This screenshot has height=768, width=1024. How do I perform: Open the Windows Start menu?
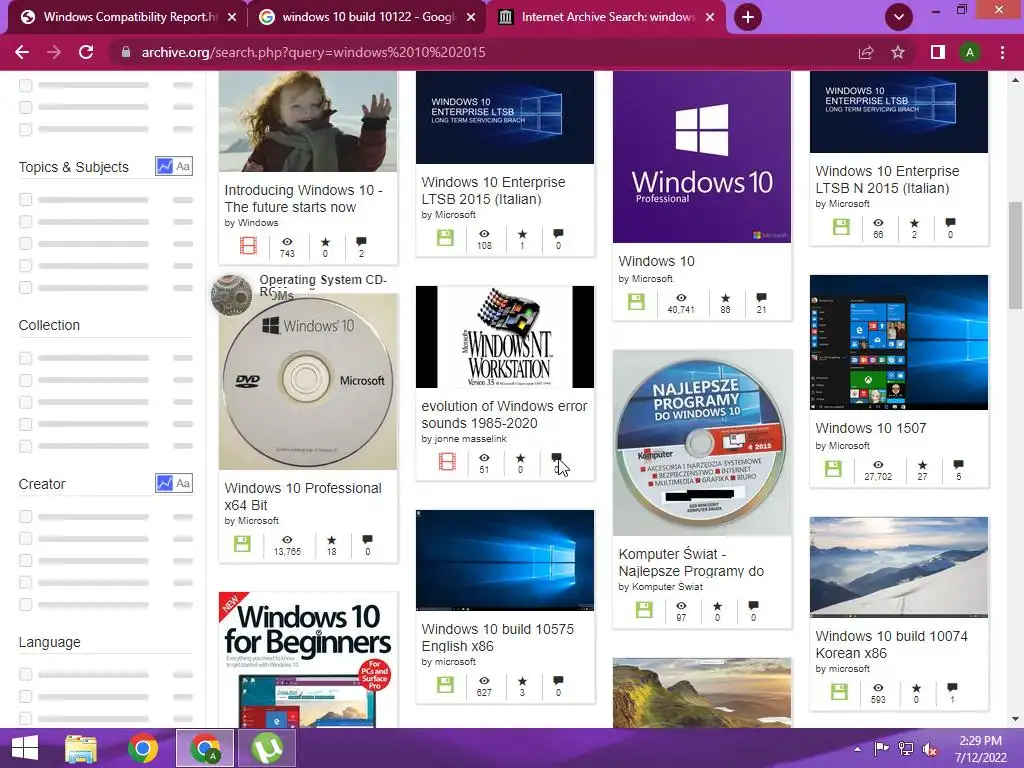coord(25,748)
